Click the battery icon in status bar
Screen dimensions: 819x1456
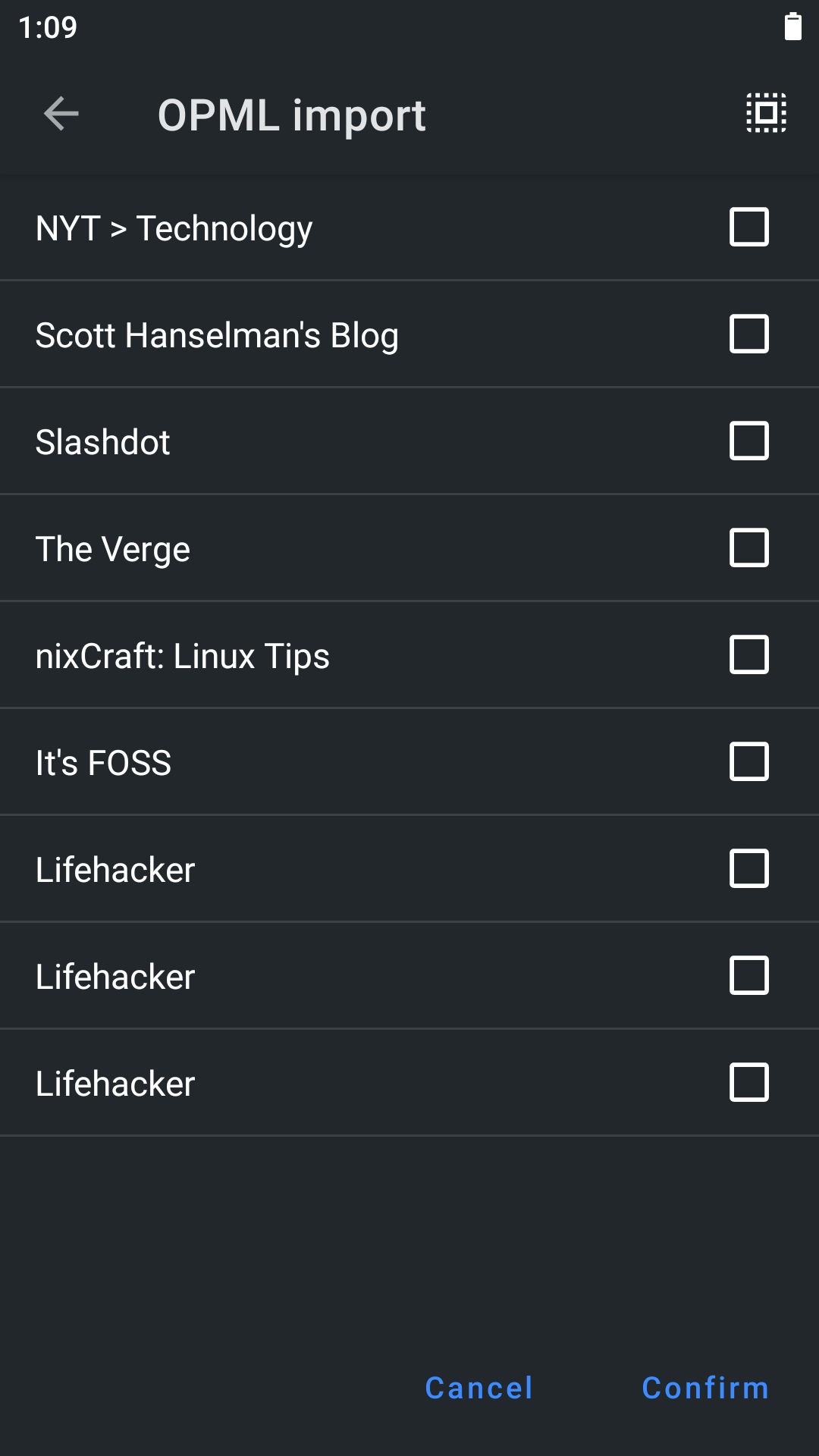tap(793, 28)
